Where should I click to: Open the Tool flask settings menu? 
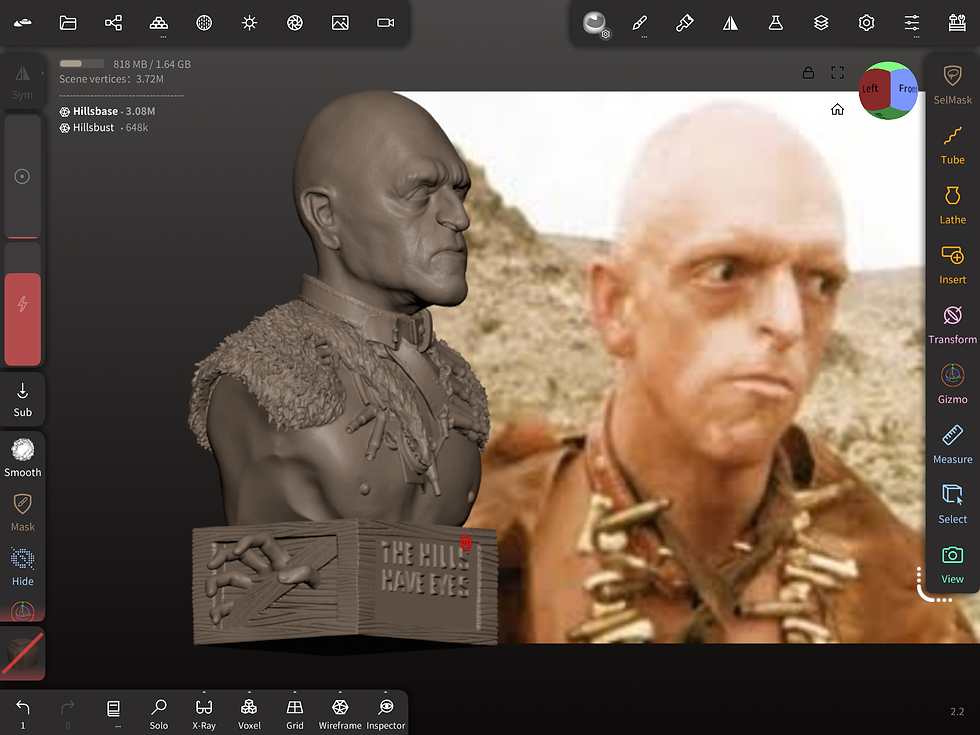pos(776,23)
